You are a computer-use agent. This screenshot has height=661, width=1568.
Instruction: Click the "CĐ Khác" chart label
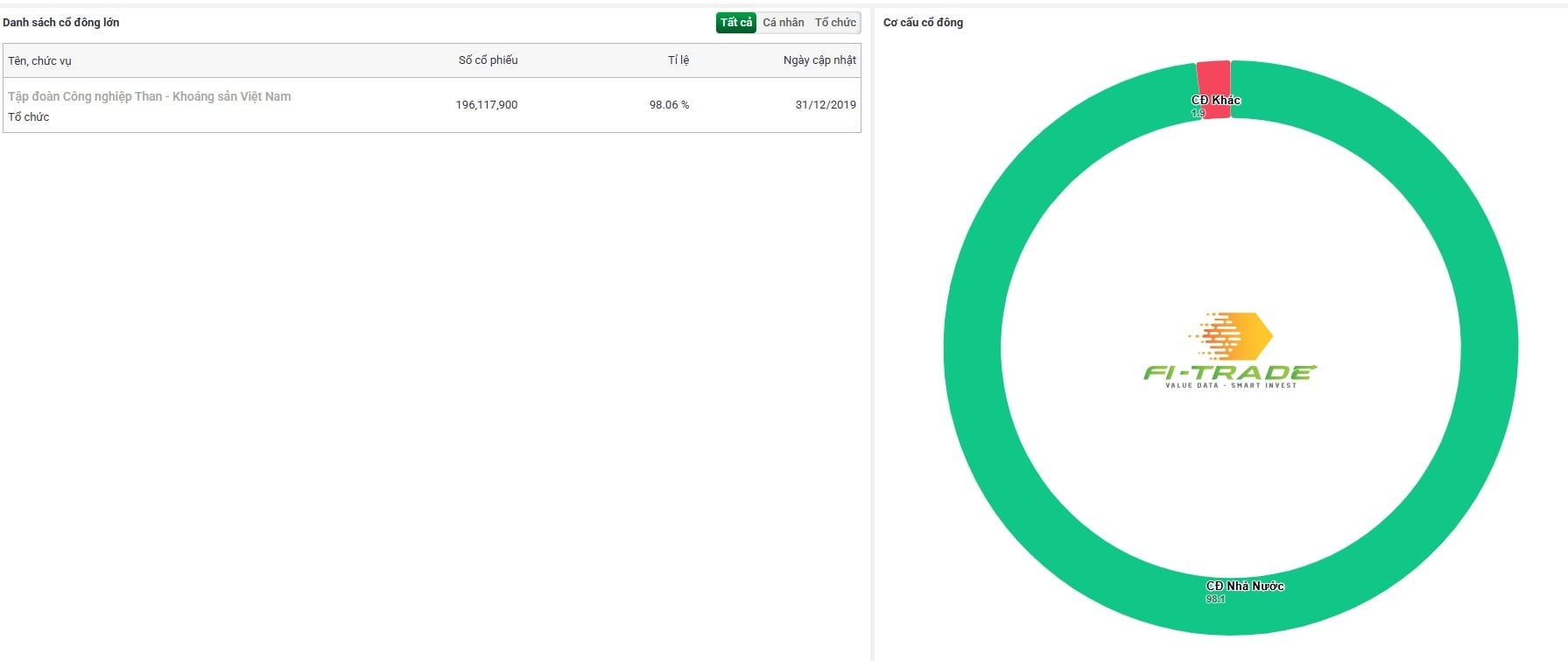click(x=1216, y=100)
